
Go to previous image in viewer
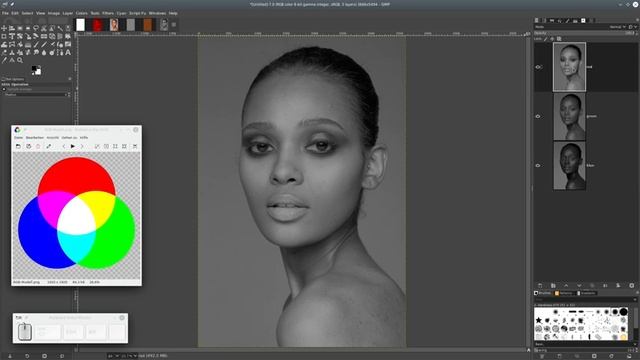(64, 146)
